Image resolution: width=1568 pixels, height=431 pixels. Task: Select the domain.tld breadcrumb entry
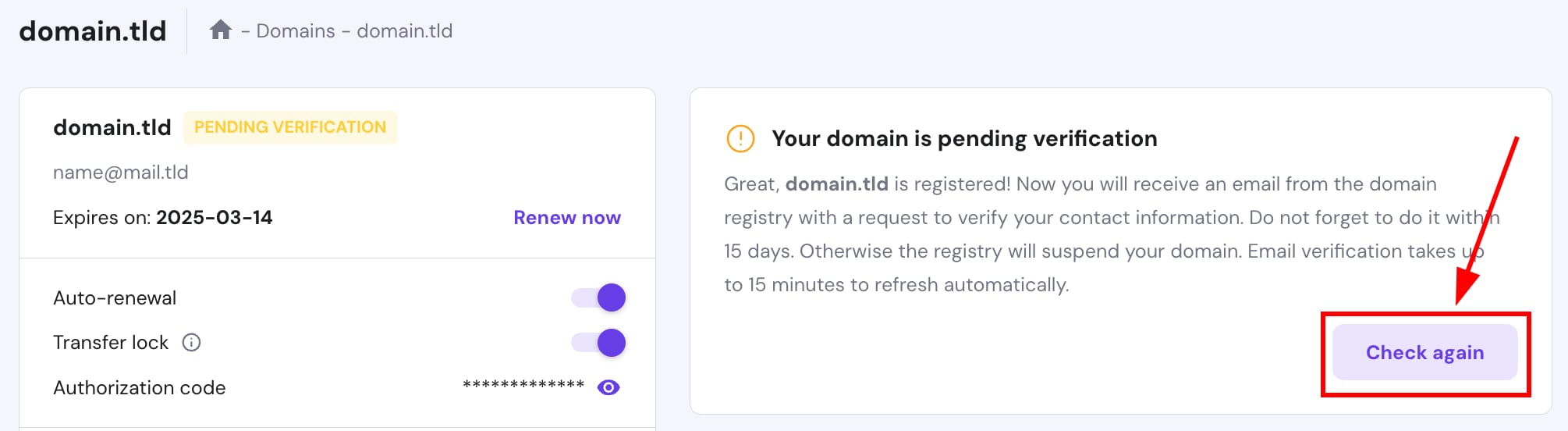(x=404, y=31)
